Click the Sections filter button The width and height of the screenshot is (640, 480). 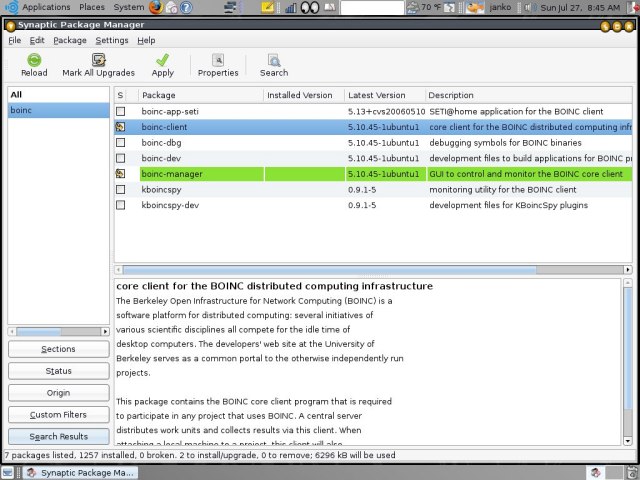[x=59, y=349]
